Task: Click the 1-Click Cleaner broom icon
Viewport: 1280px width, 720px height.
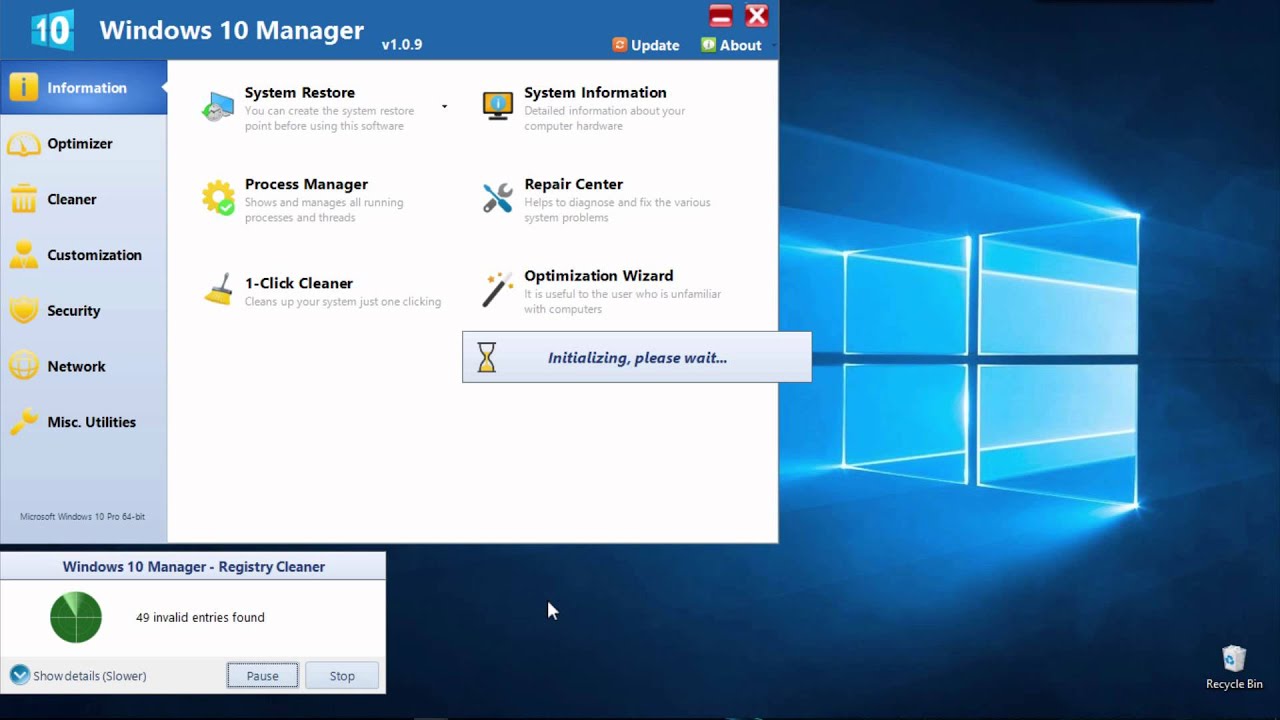Action: point(217,290)
